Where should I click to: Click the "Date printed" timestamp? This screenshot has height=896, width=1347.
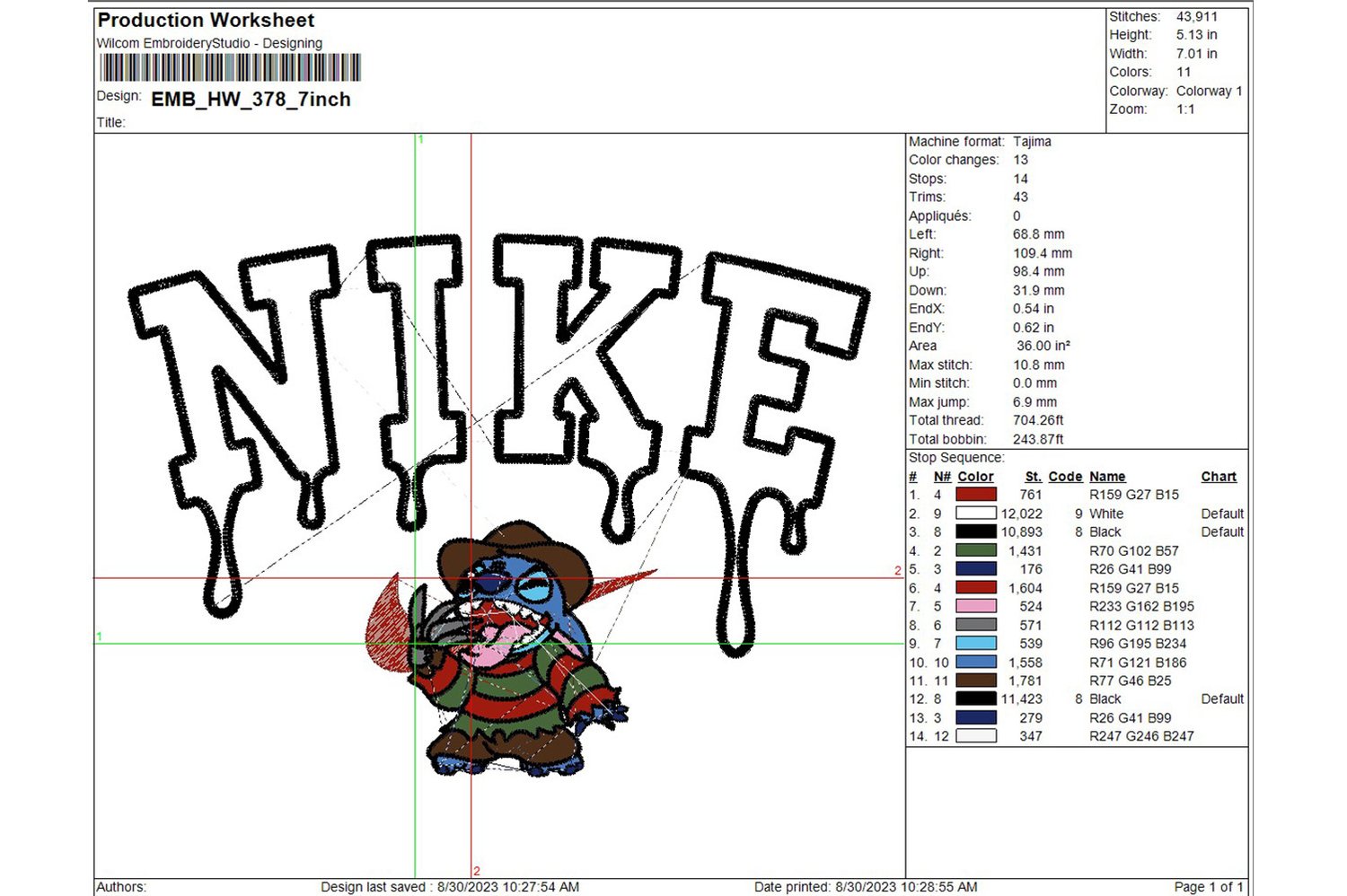click(866, 887)
